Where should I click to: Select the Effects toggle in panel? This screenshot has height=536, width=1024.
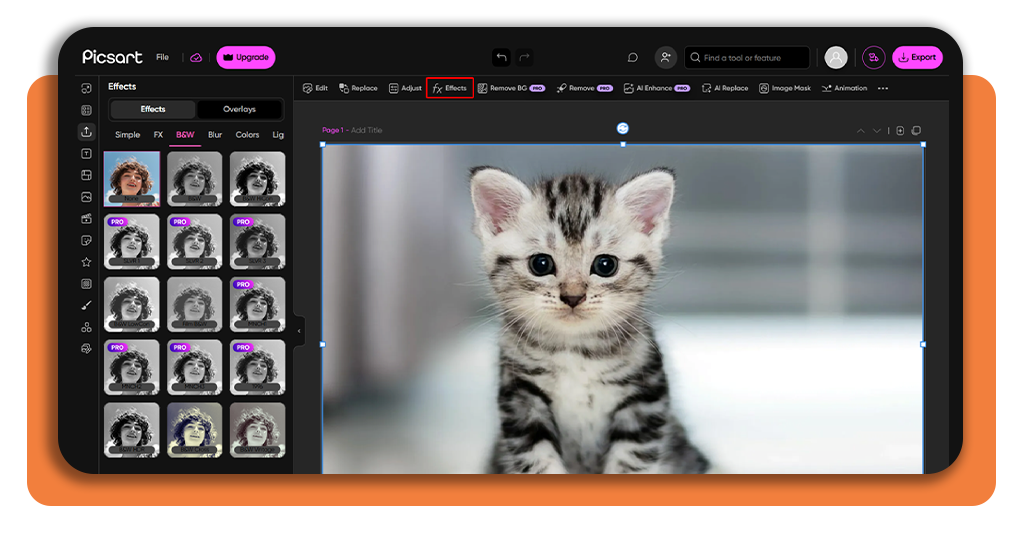pyautogui.click(x=153, y=109)
